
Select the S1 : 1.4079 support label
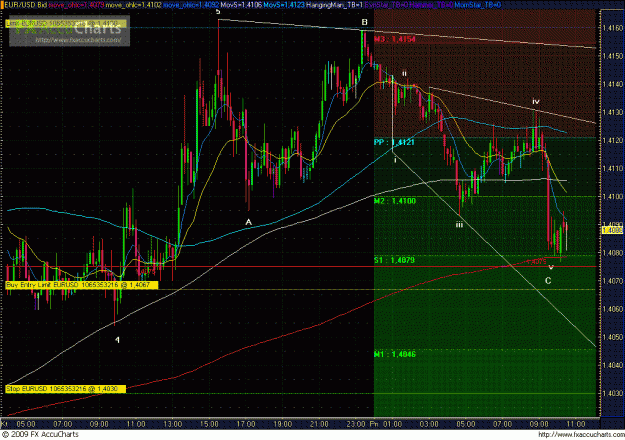click(x=394, y=260)
